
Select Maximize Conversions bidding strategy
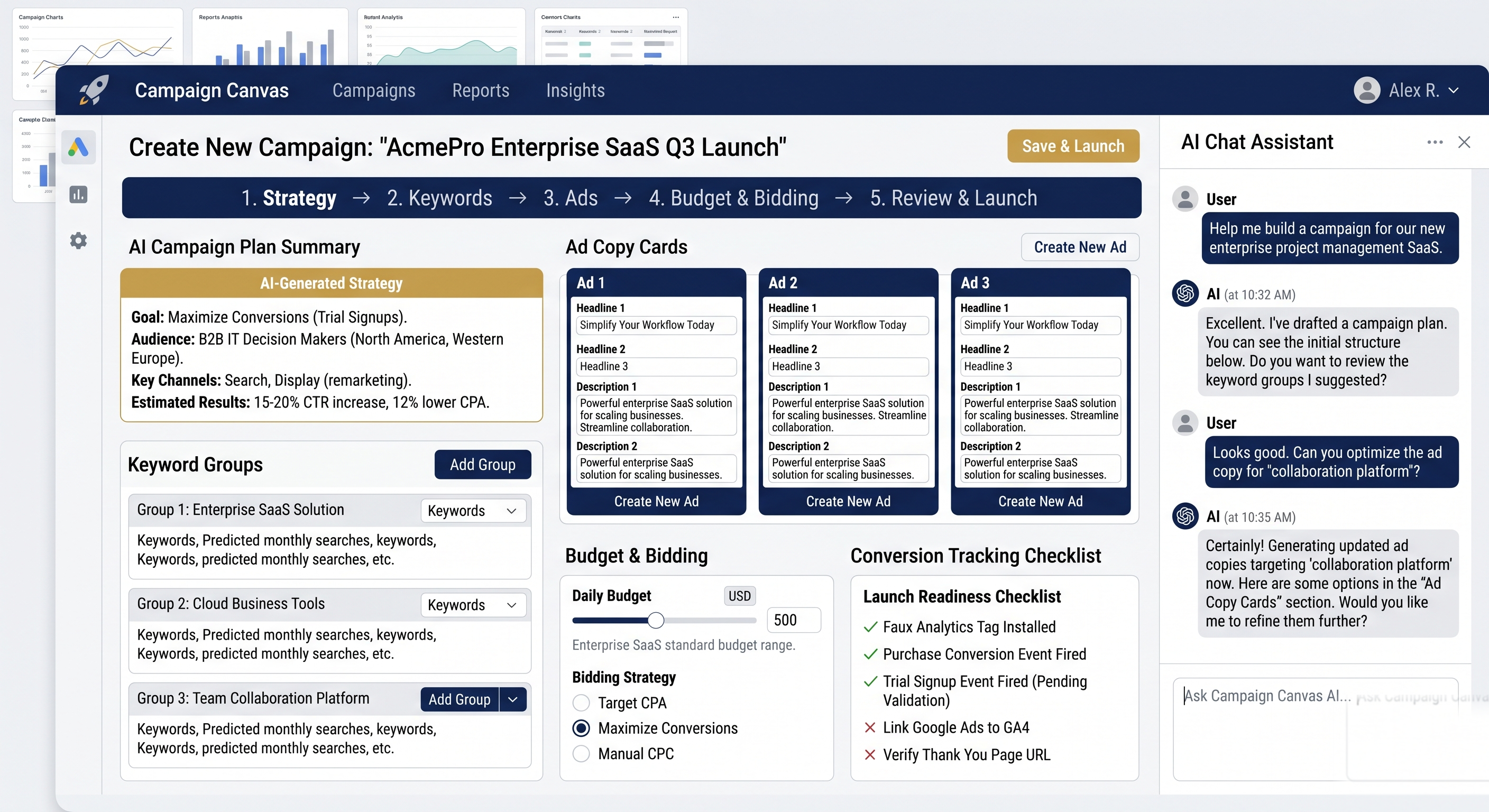[581, 728]
